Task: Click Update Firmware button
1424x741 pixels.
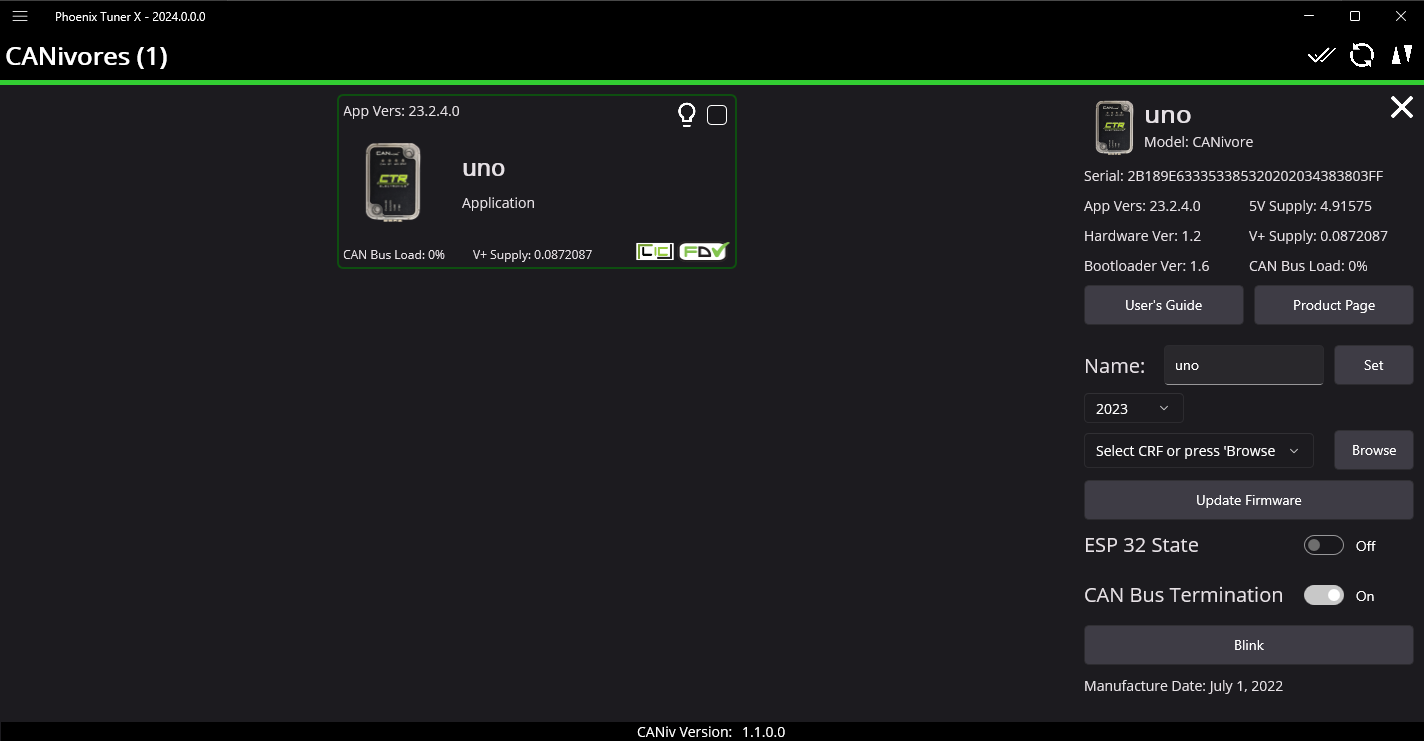Action: (x=1249, y=500)
